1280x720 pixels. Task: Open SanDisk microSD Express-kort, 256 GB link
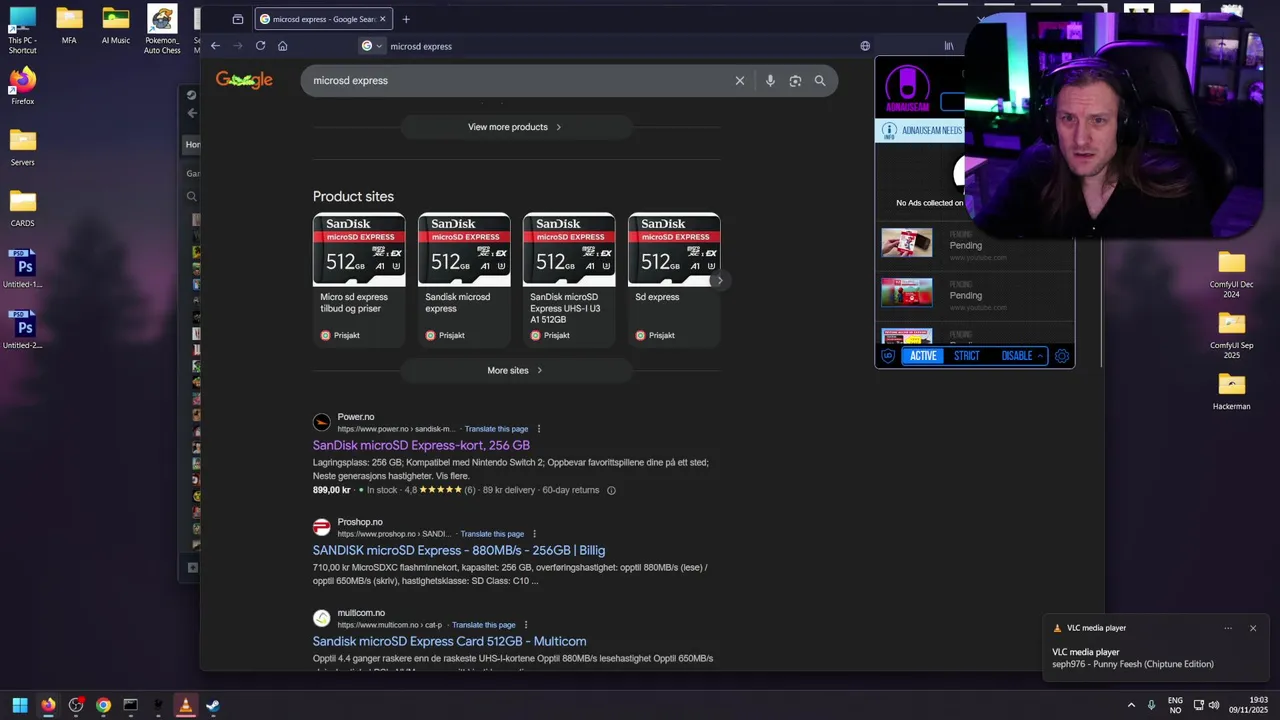[421, 445]
